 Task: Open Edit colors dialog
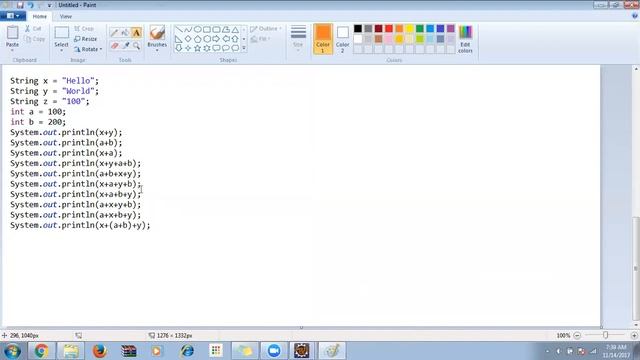465,39
